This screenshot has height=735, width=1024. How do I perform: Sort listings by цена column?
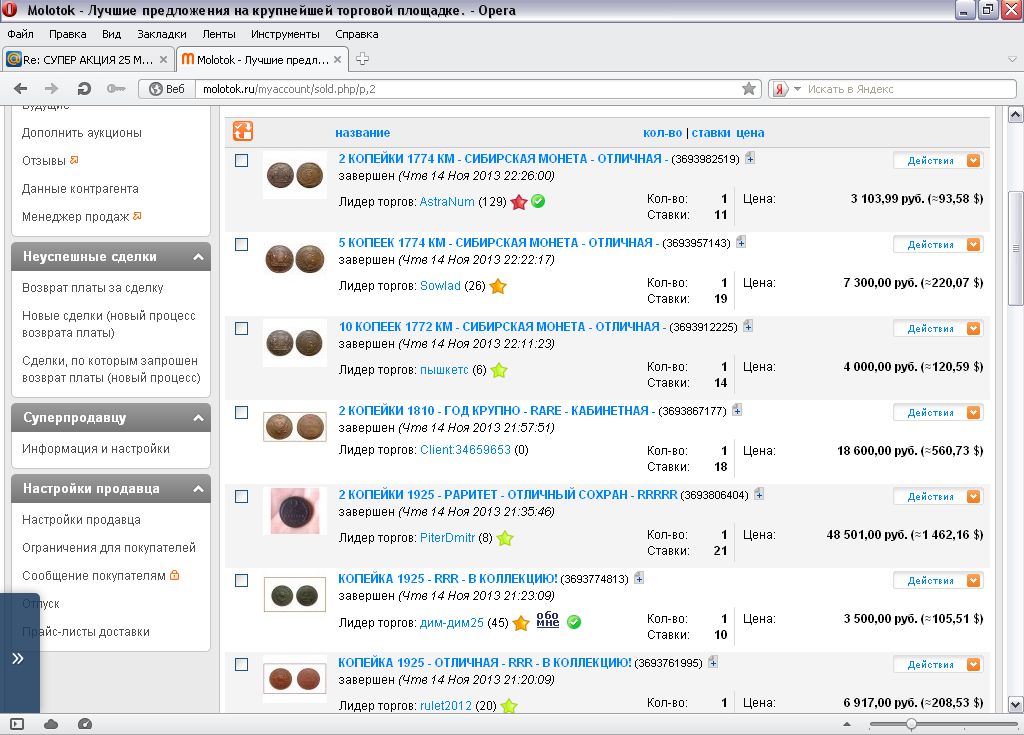[x=750, y=133]
